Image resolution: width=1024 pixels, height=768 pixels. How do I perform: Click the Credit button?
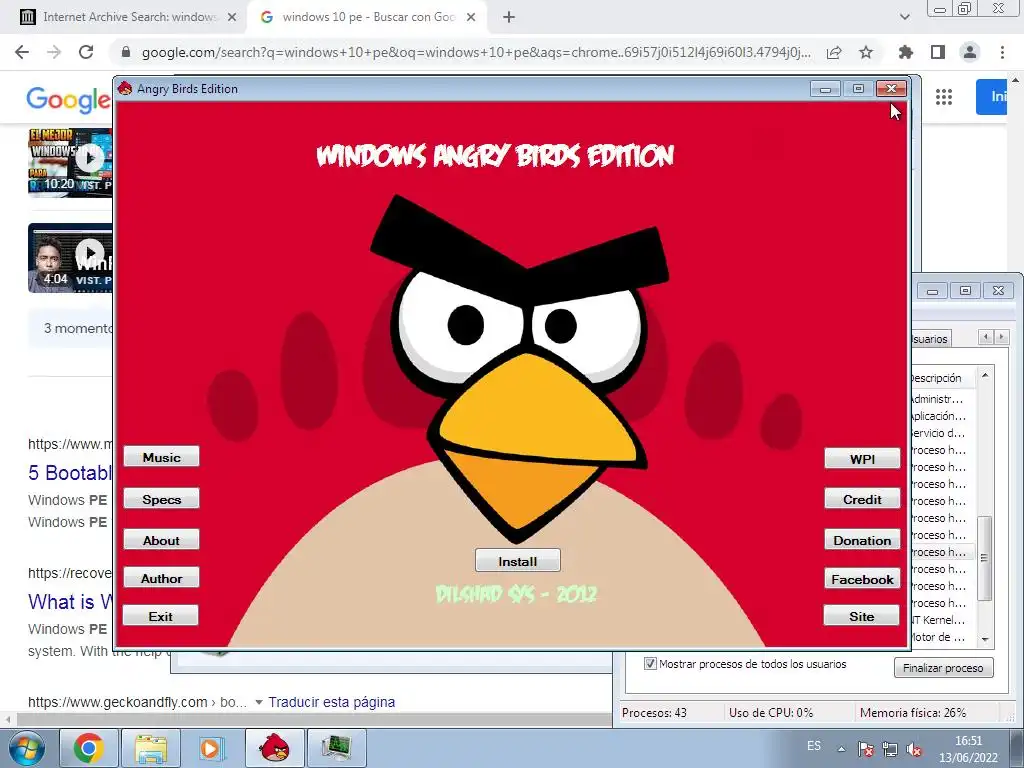click(862, 499)
